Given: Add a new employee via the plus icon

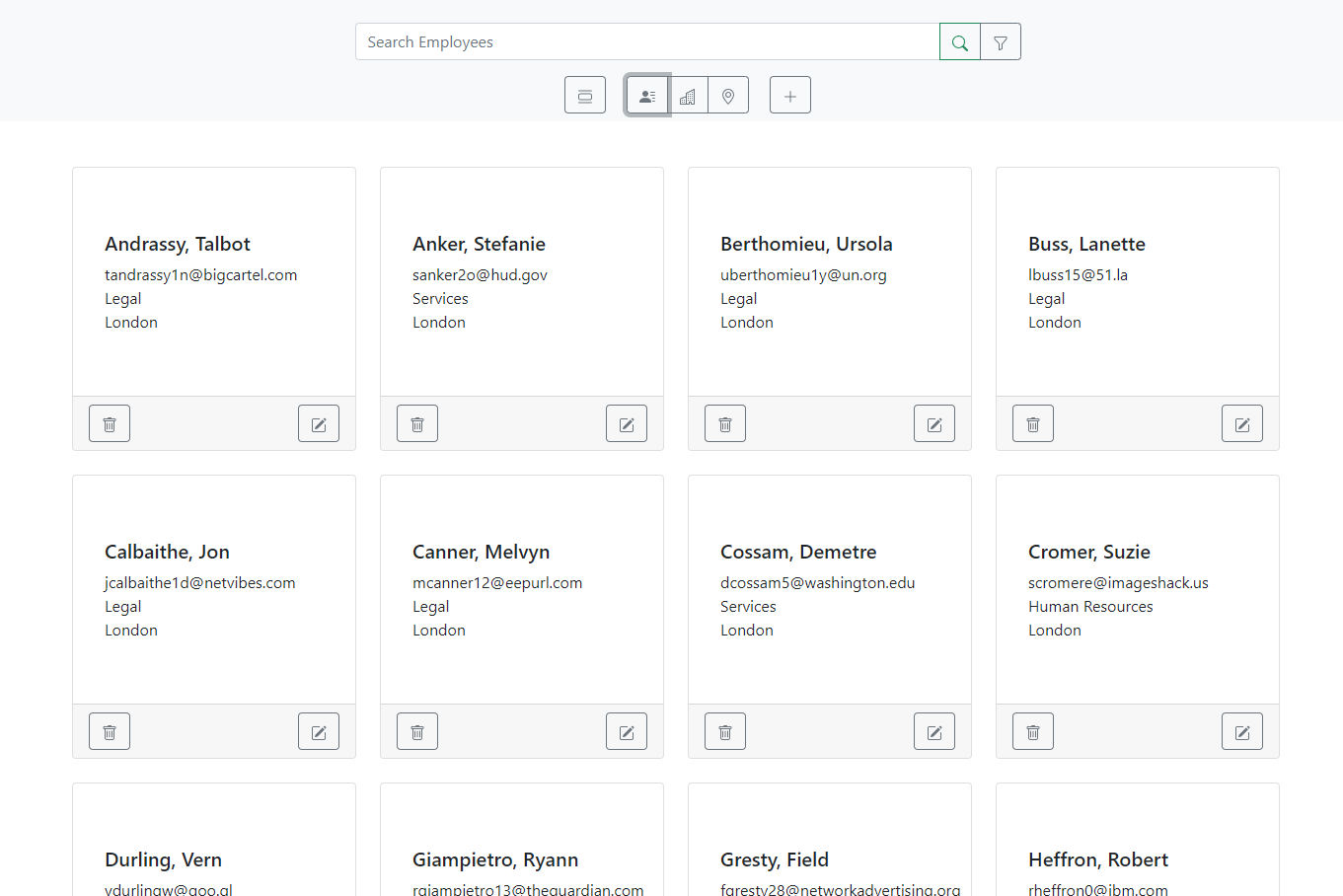Looking at the screenshot, I should [789, 95].
